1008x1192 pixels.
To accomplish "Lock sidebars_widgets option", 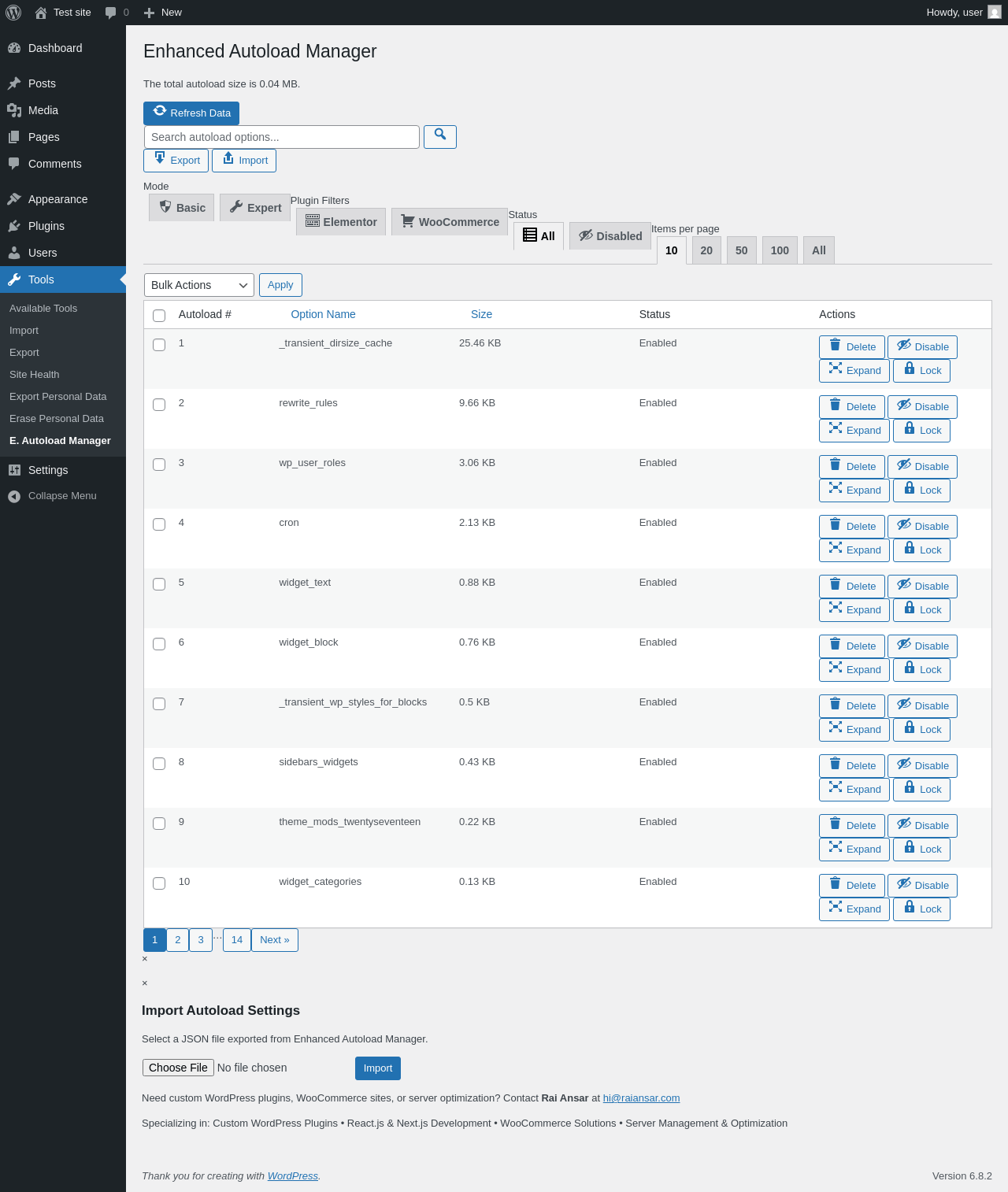I will pyautogui.click(x=921, y=790).
